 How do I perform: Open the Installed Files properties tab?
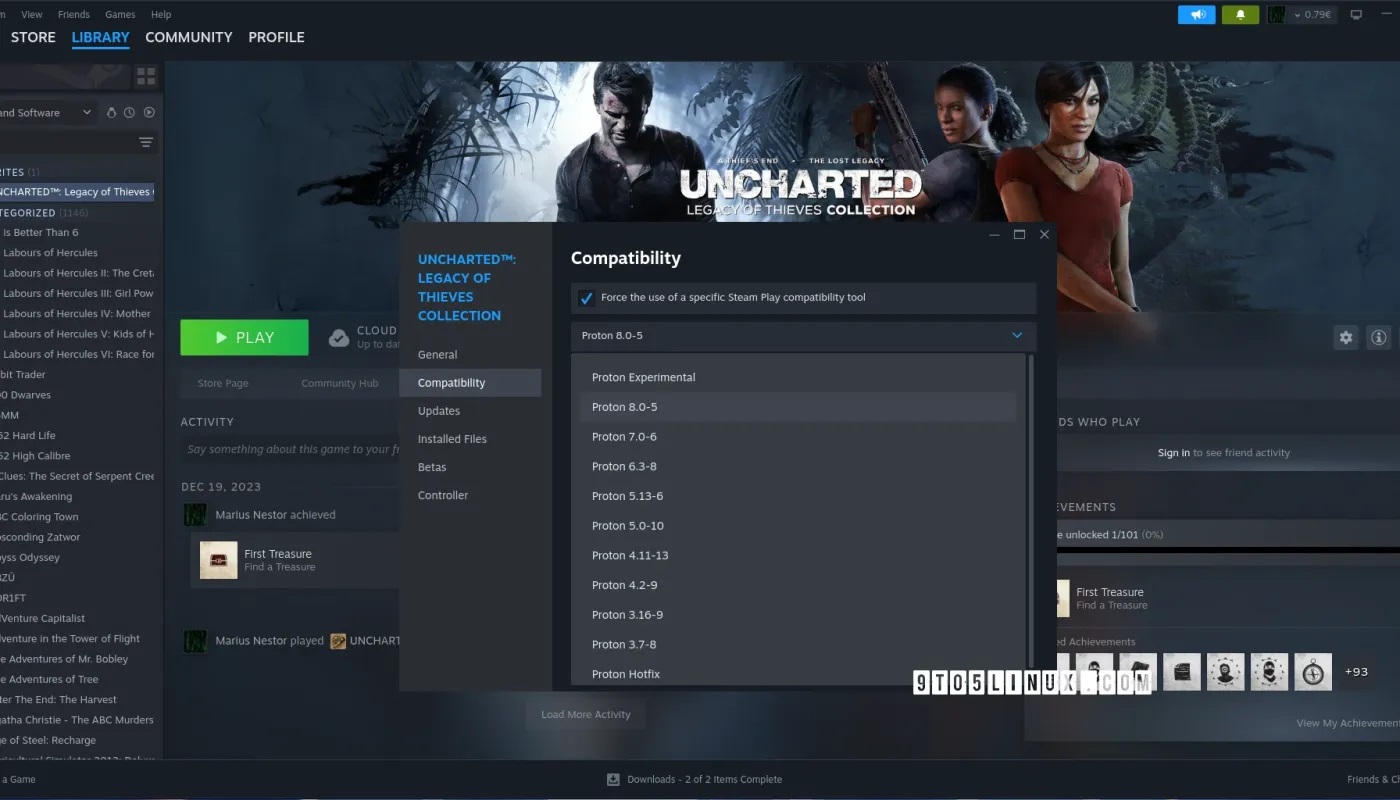[x=470, y=439]
